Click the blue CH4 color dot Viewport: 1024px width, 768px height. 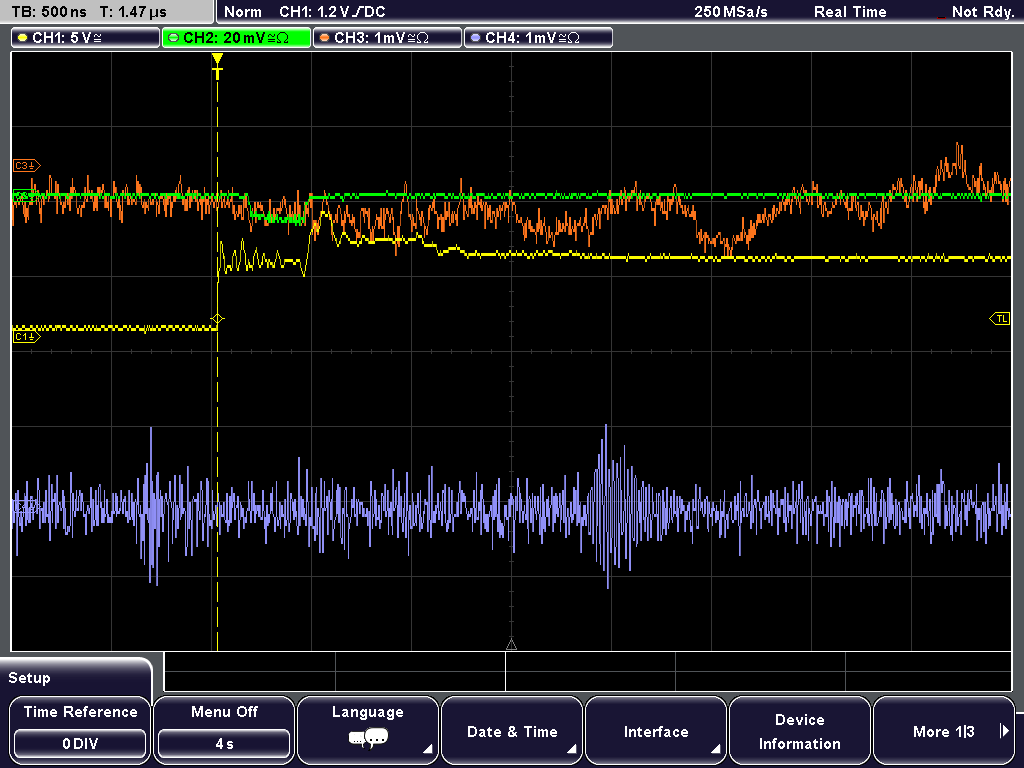pyautogui.click(x=475, y=38)
